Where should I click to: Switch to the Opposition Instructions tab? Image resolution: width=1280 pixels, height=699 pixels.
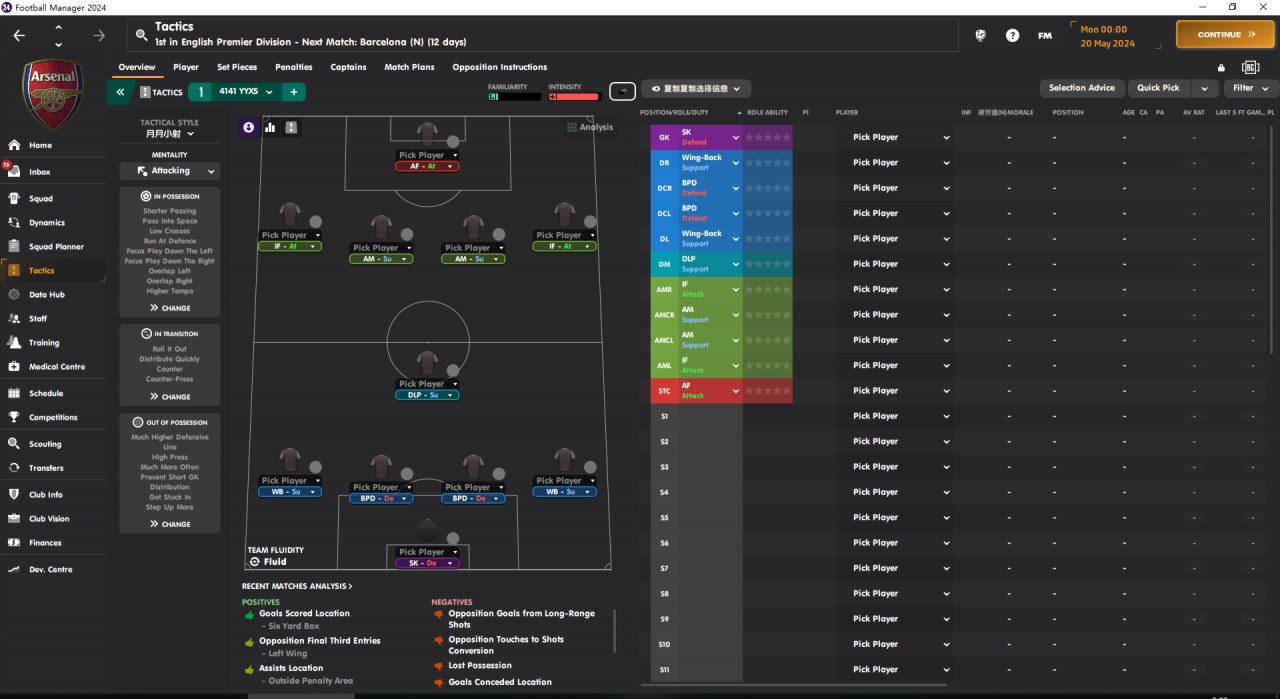click(500, 67)
